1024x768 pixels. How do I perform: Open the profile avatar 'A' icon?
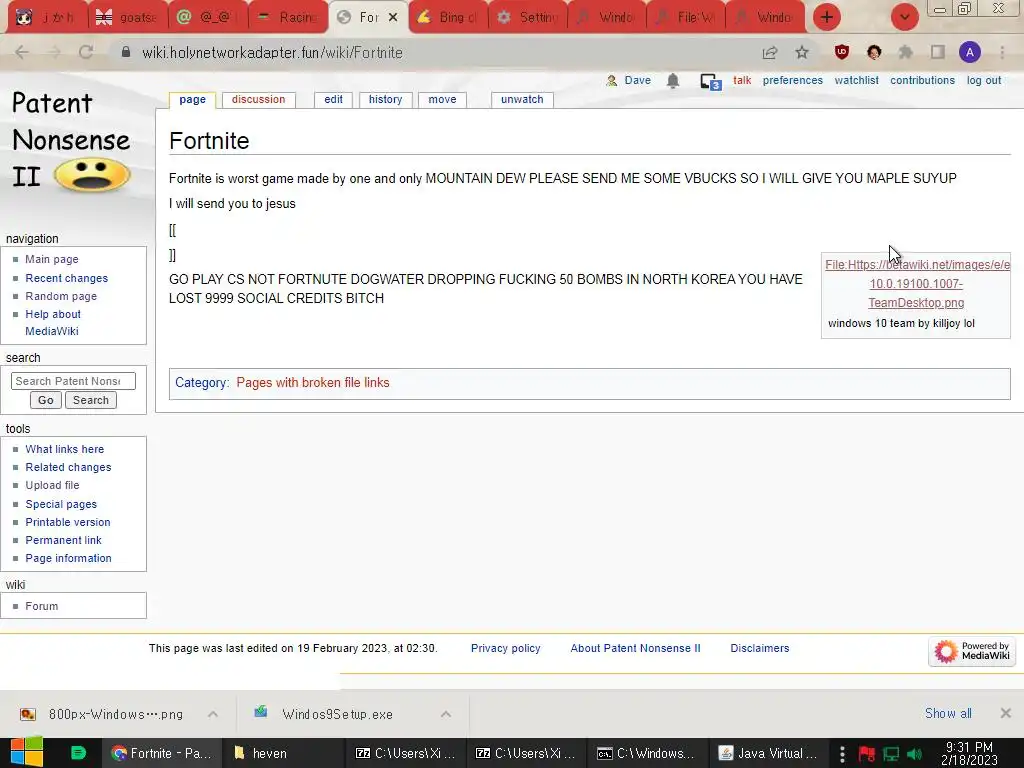click(x=970, y=52)
